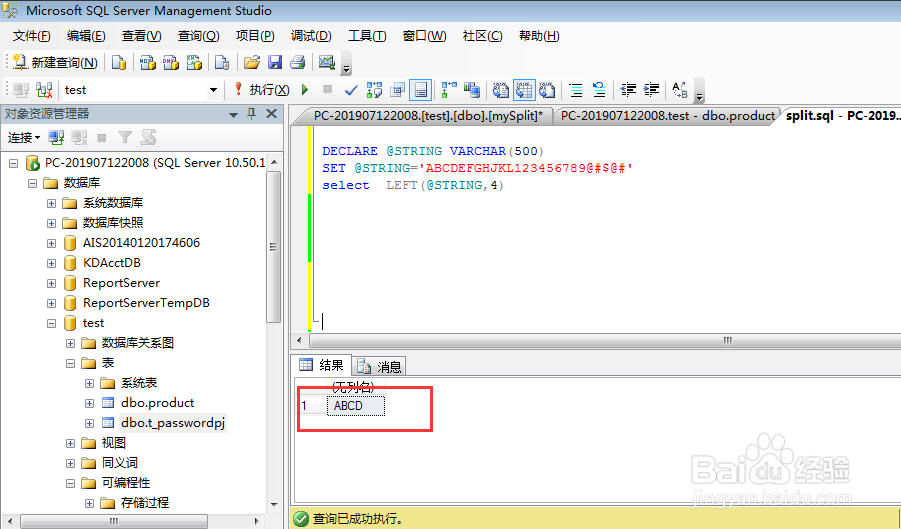The width and height of the screenshot is (901, 529).
Task: Open the Analysis Services DMX Query icon
Action: point(171,62)
